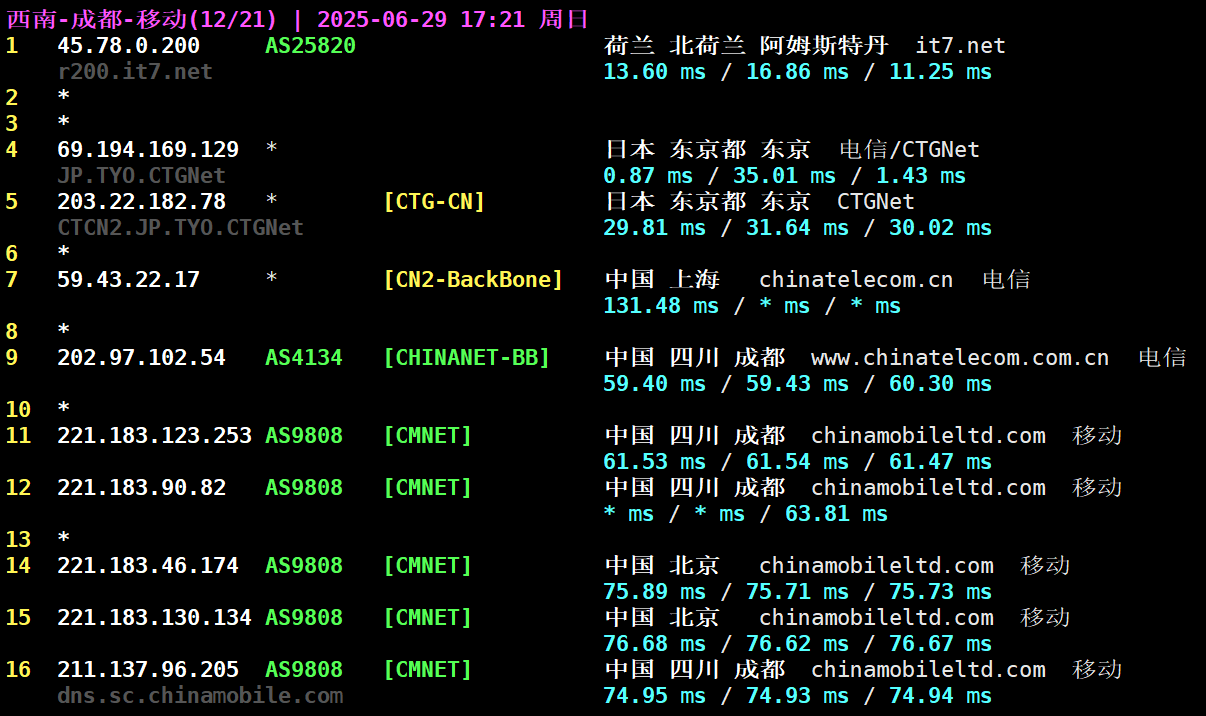Select the latency value 131.48 ms
Viewport: 1206px width, 716px height.
pyautogui.click(x=661, y=306)
